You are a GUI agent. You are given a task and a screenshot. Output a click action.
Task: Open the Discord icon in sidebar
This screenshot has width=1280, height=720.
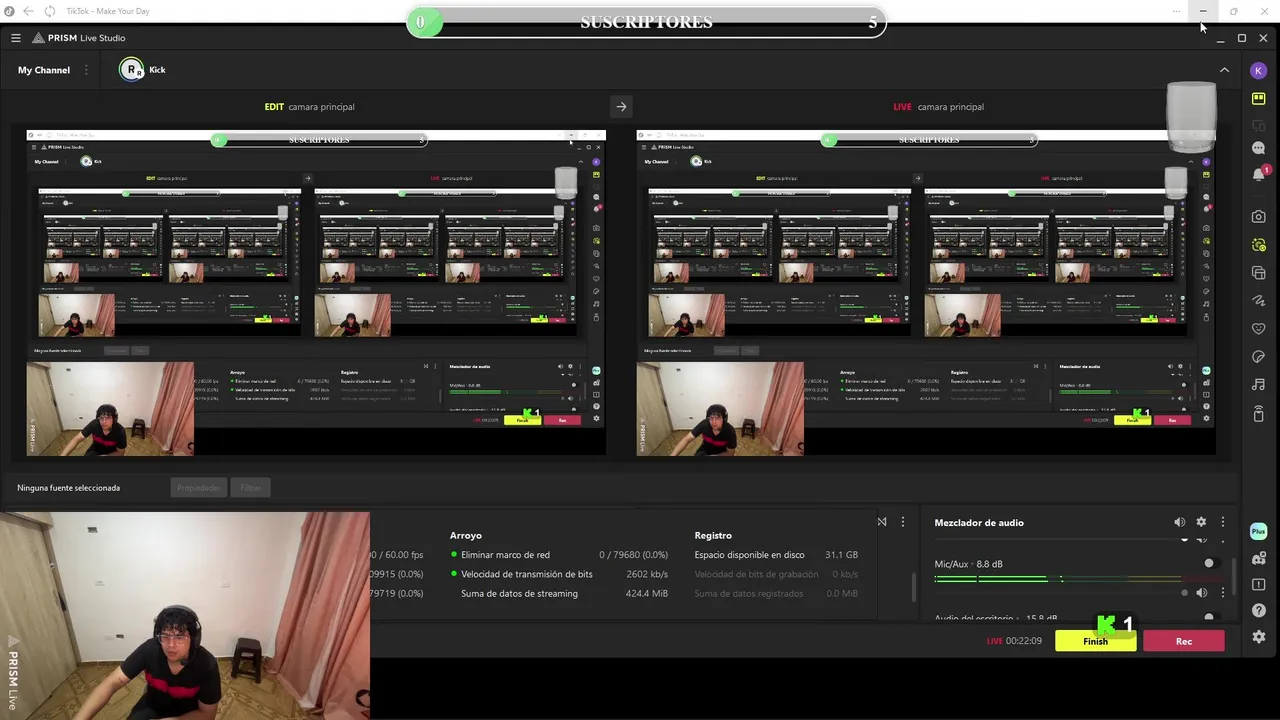[1258, 559]
